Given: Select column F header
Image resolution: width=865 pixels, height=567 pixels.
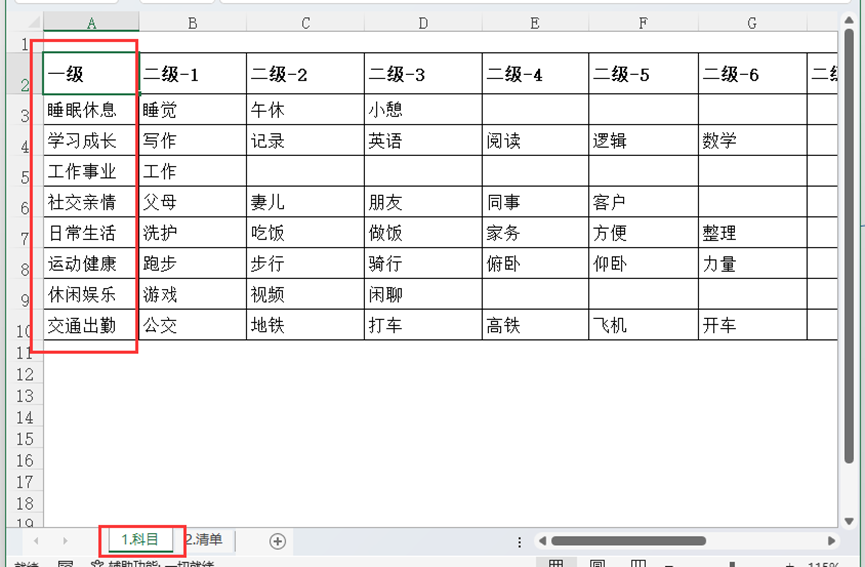Looking at the screenshot, I should [x=643, y=23].
